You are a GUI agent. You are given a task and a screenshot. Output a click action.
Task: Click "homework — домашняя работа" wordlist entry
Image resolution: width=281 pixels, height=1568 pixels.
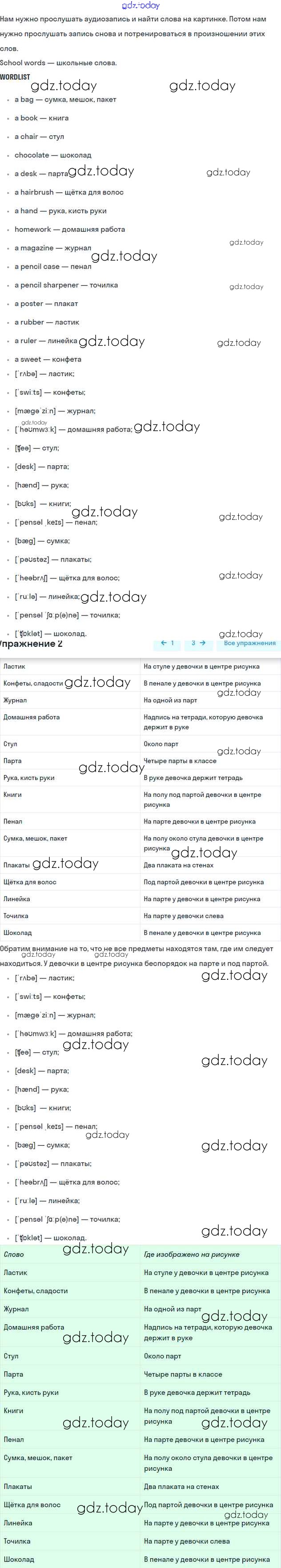tap(69, 230)
